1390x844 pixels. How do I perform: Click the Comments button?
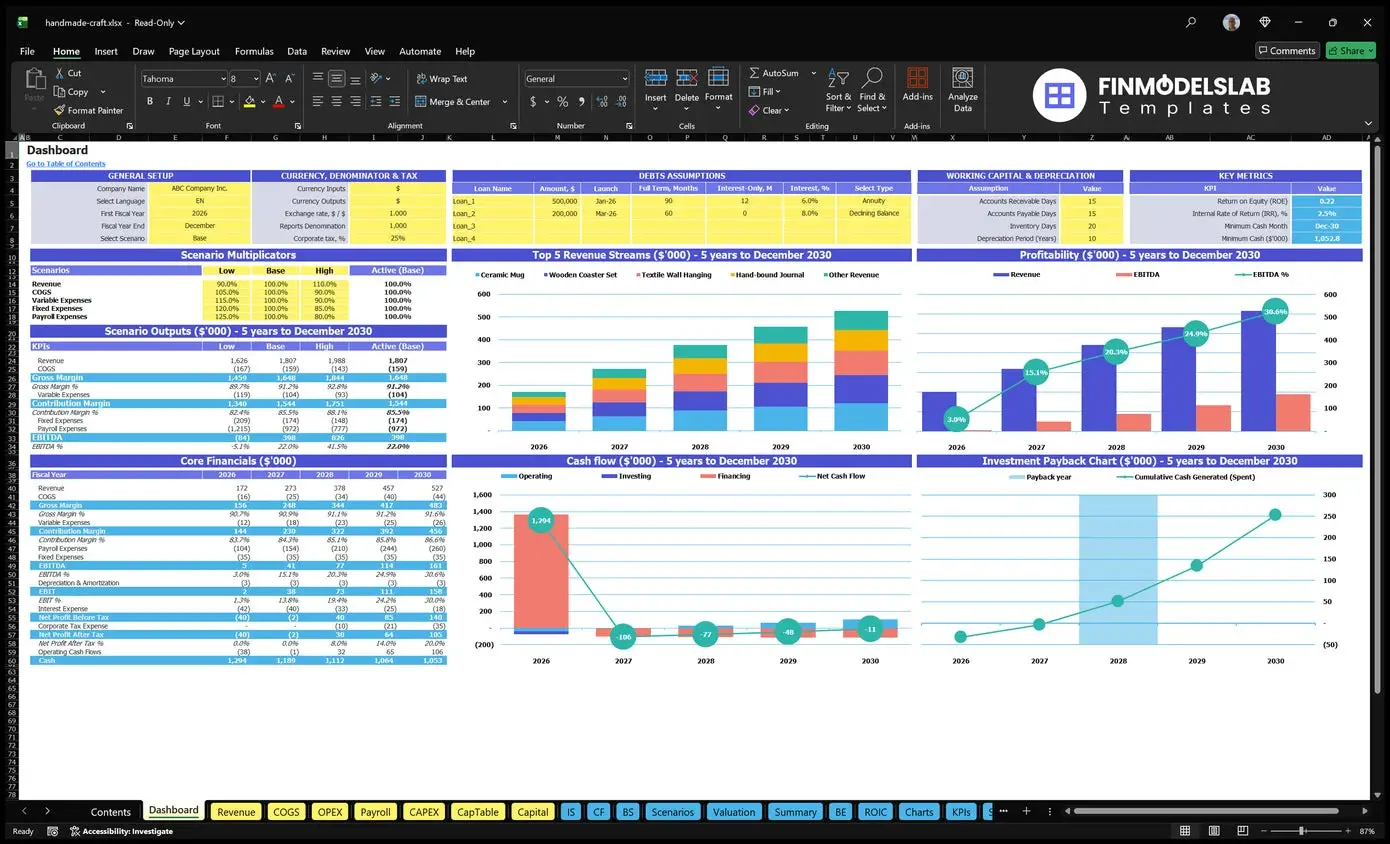coord(1287,51)
